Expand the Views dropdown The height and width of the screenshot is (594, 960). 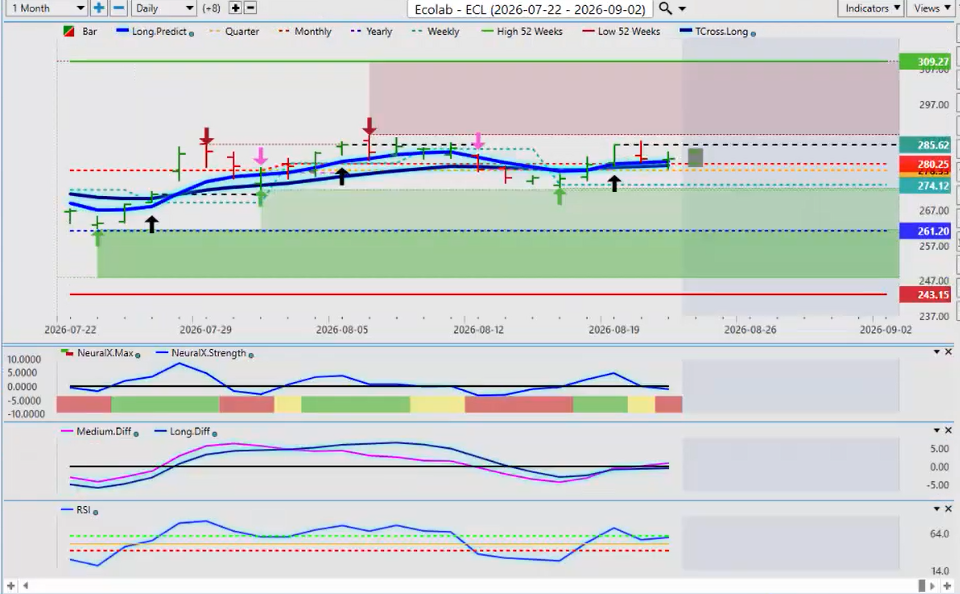coord(931,8)
